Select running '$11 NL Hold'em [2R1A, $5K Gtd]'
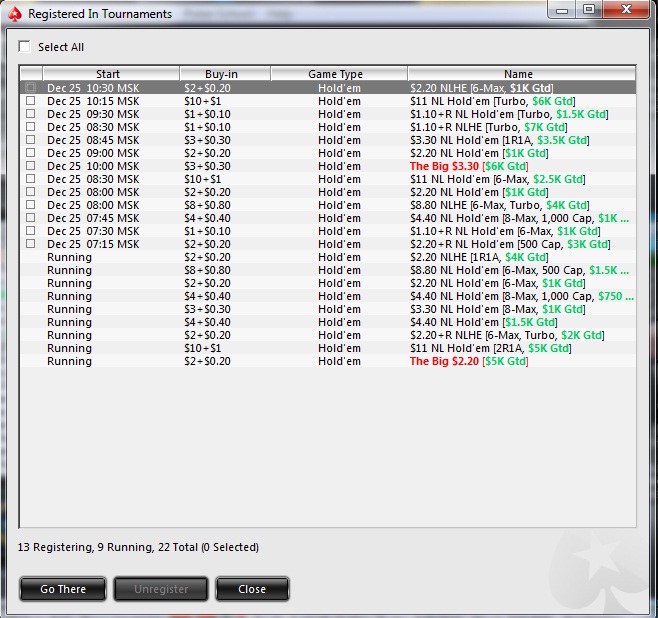Viewport: 658px width, 618px height. 491,348
